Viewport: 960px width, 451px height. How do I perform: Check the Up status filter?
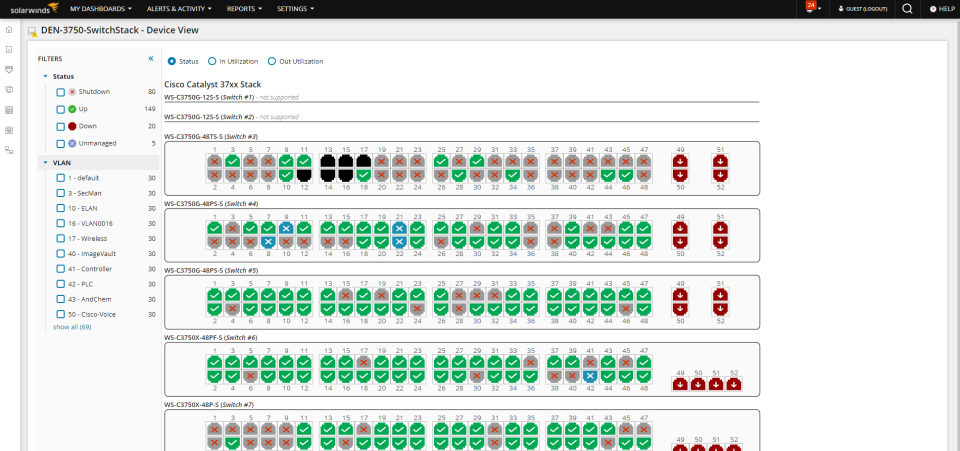point(61,110)
